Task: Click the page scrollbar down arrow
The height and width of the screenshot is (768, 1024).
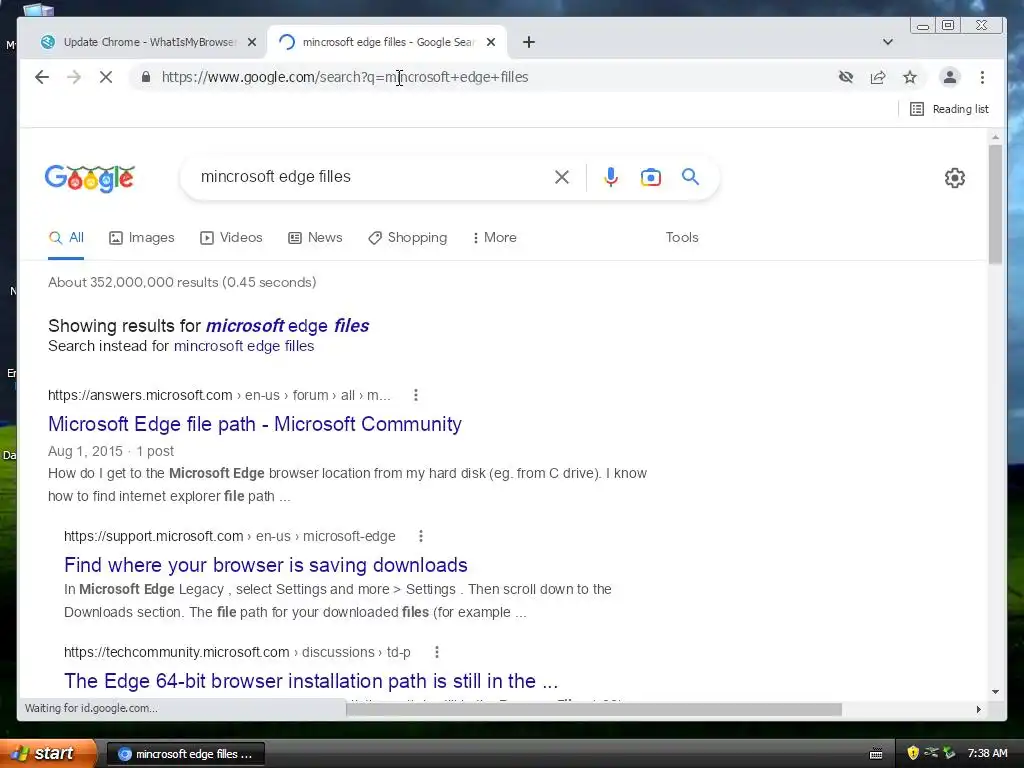Action: (995, 692)
